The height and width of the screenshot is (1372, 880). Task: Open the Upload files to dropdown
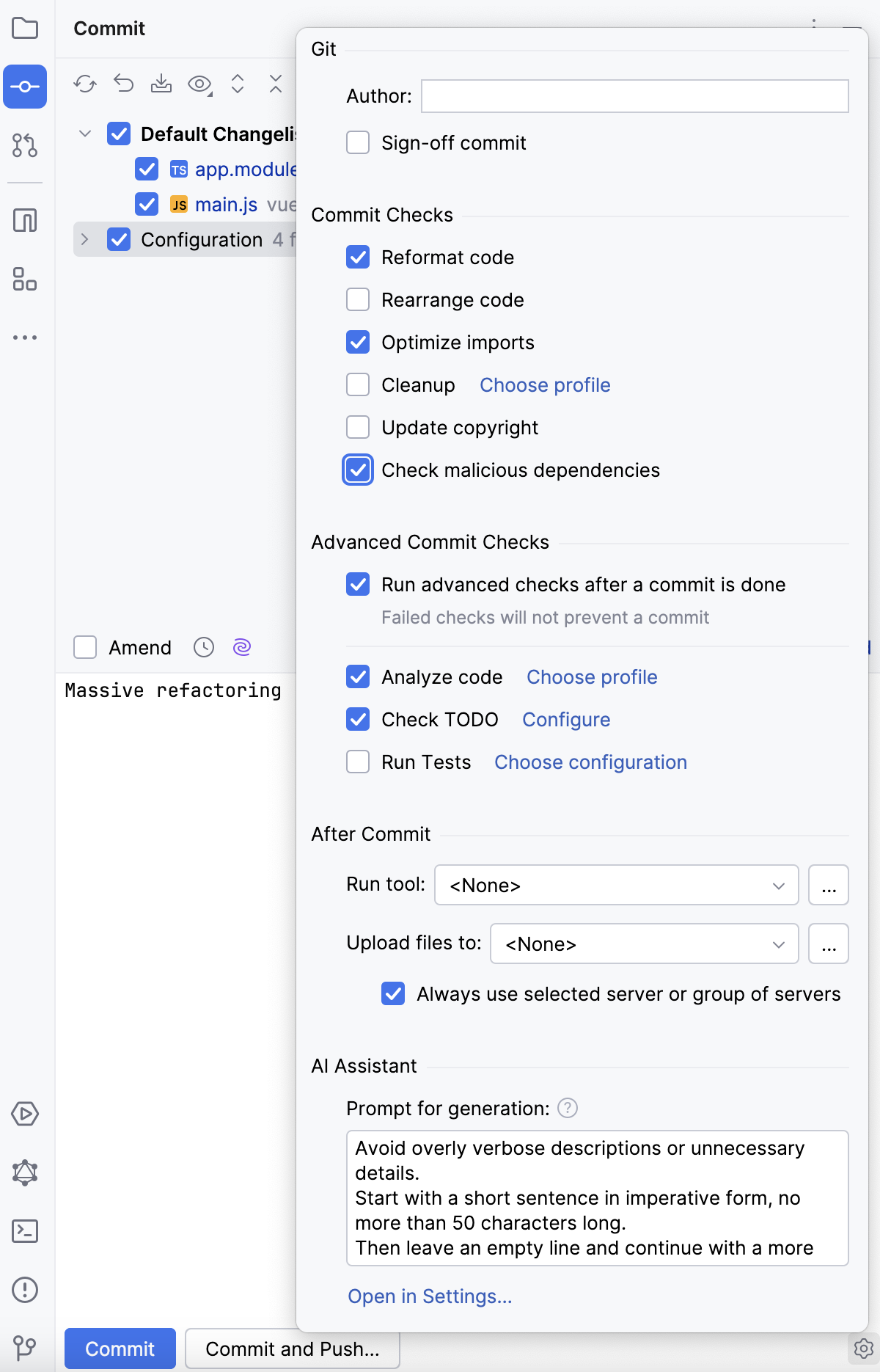644,944
